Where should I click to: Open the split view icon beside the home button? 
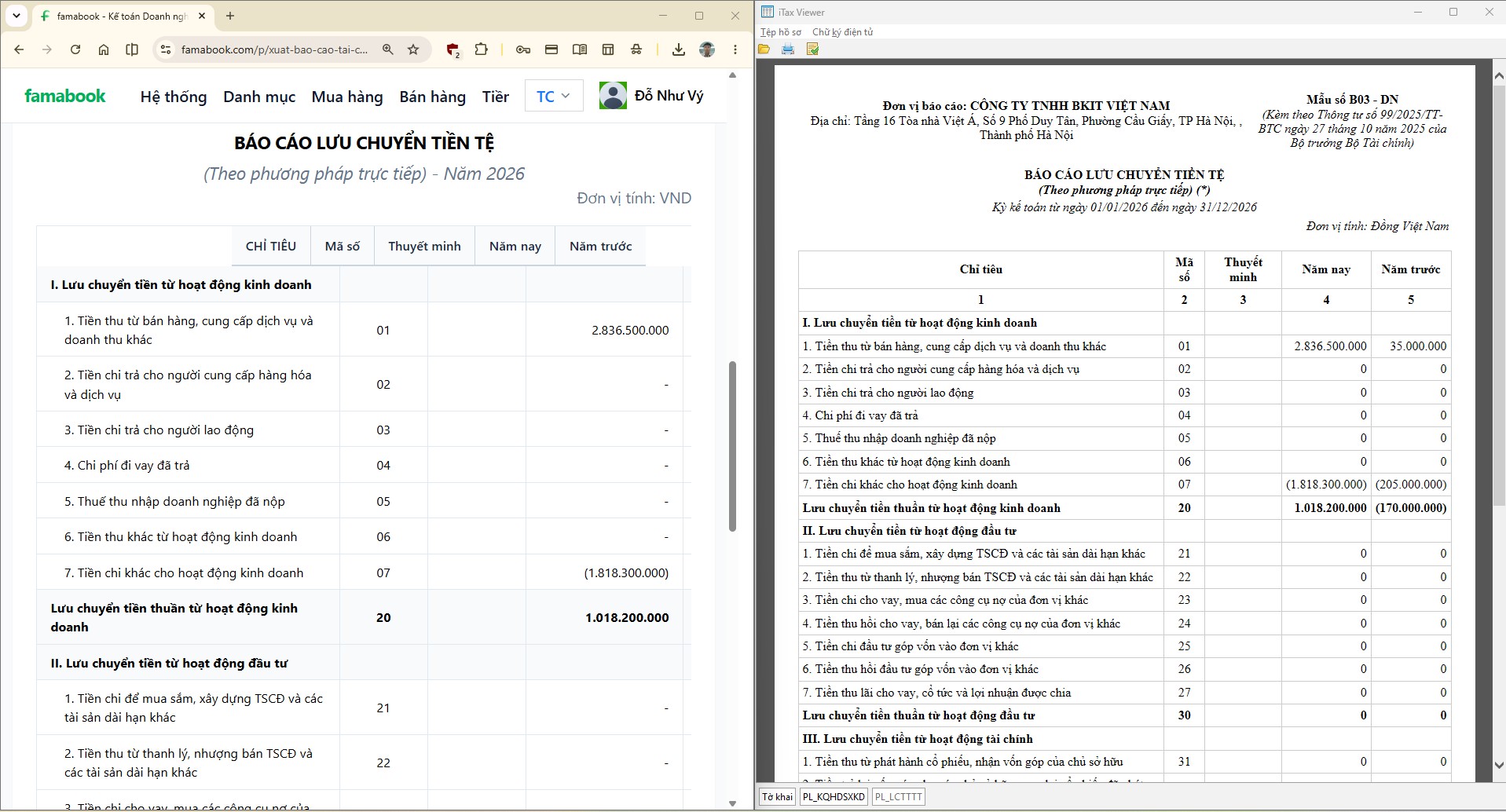(x=132, y=49)
